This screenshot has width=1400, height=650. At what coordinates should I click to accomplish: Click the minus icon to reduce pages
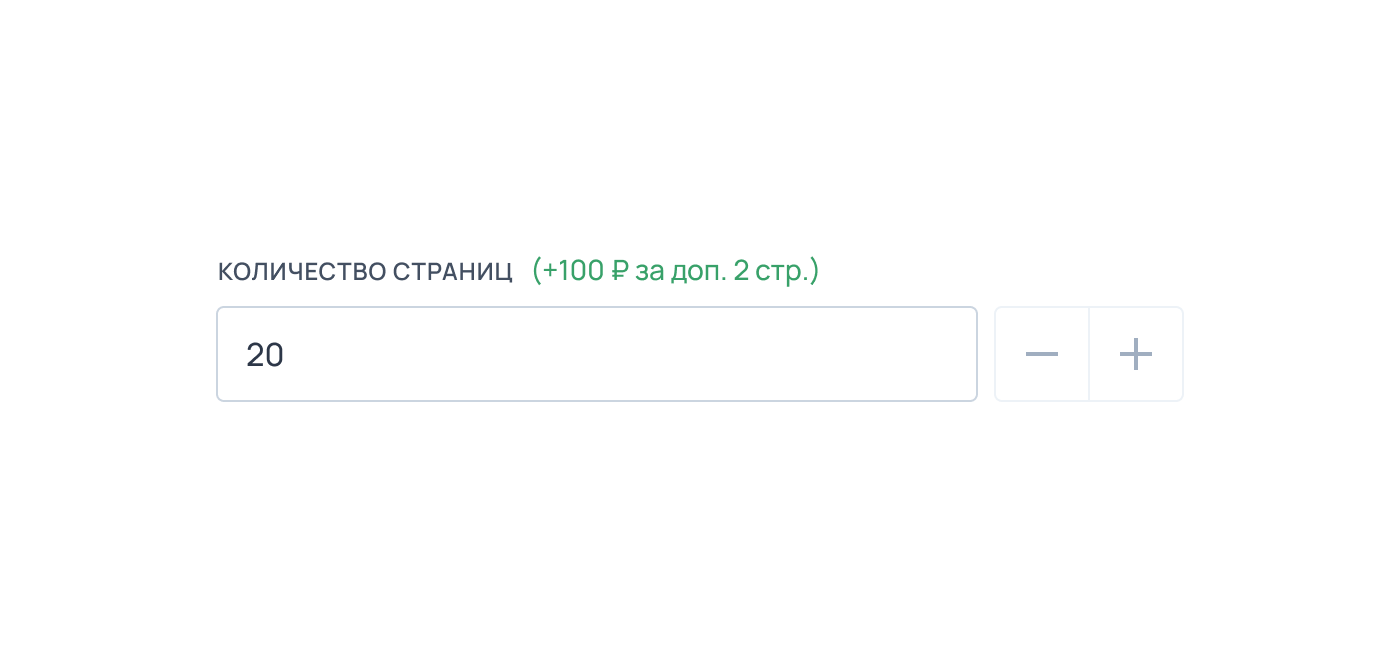[x=1042, y=354]
